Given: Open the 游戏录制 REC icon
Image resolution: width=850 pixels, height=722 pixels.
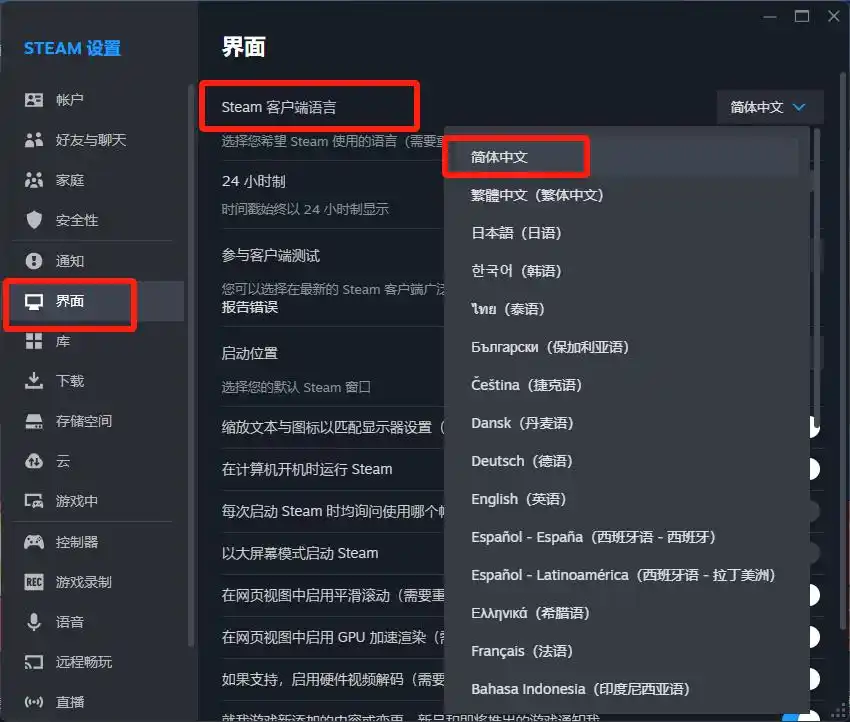Looking at the screenshot, I should (34, 582).
